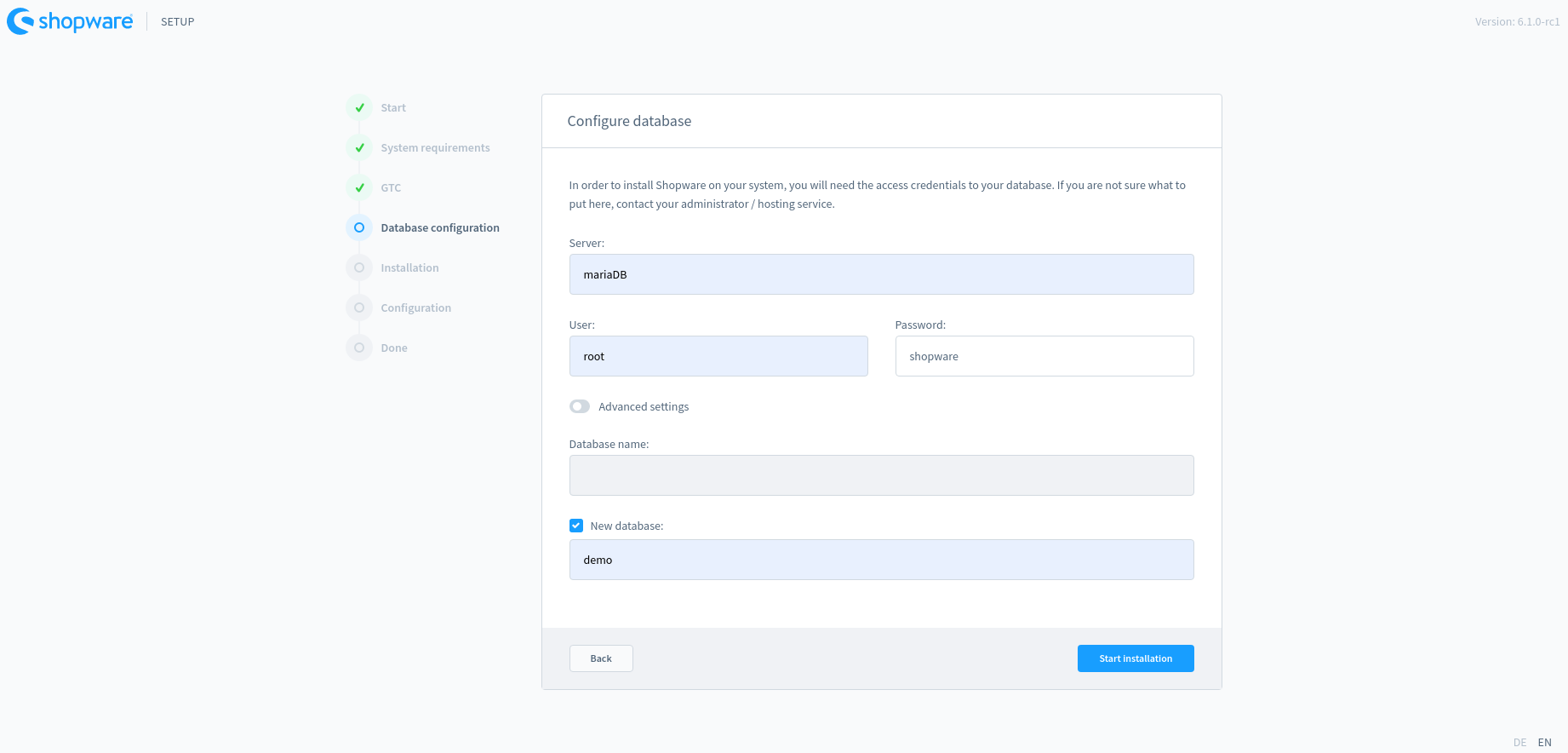Viewport: 1568px width, 753px height.
Task: Click the Advanced settings label
Action: [x=644, y=406]
